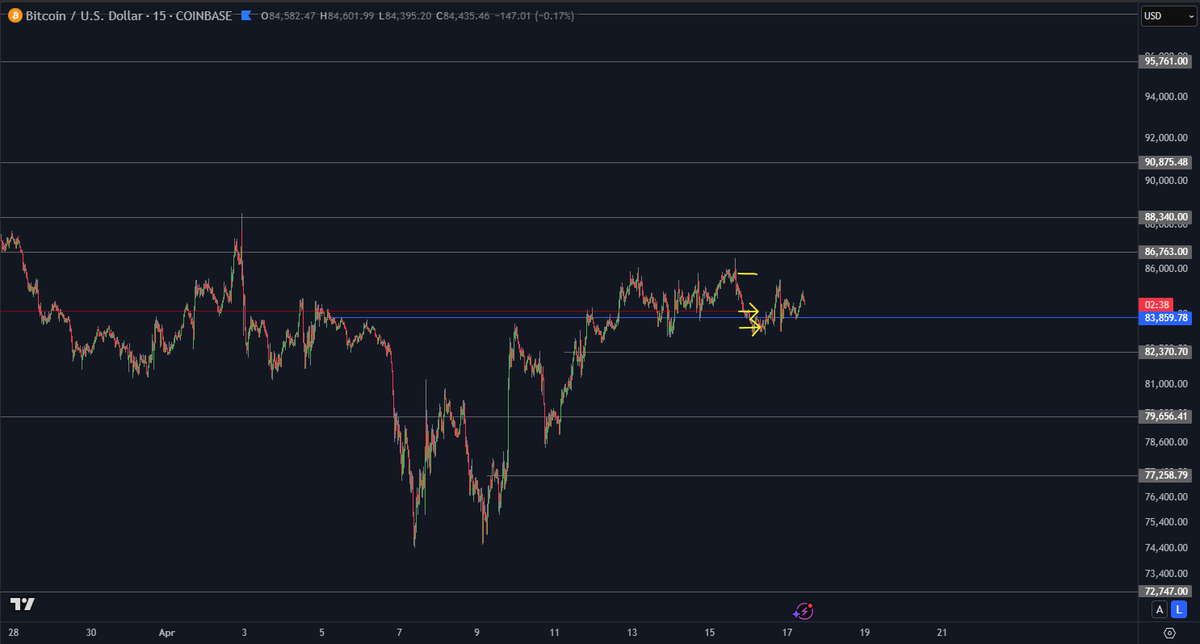Click the 90,875.48 price label
This screenshot has width=1200, height=644.
(1166, 162)
